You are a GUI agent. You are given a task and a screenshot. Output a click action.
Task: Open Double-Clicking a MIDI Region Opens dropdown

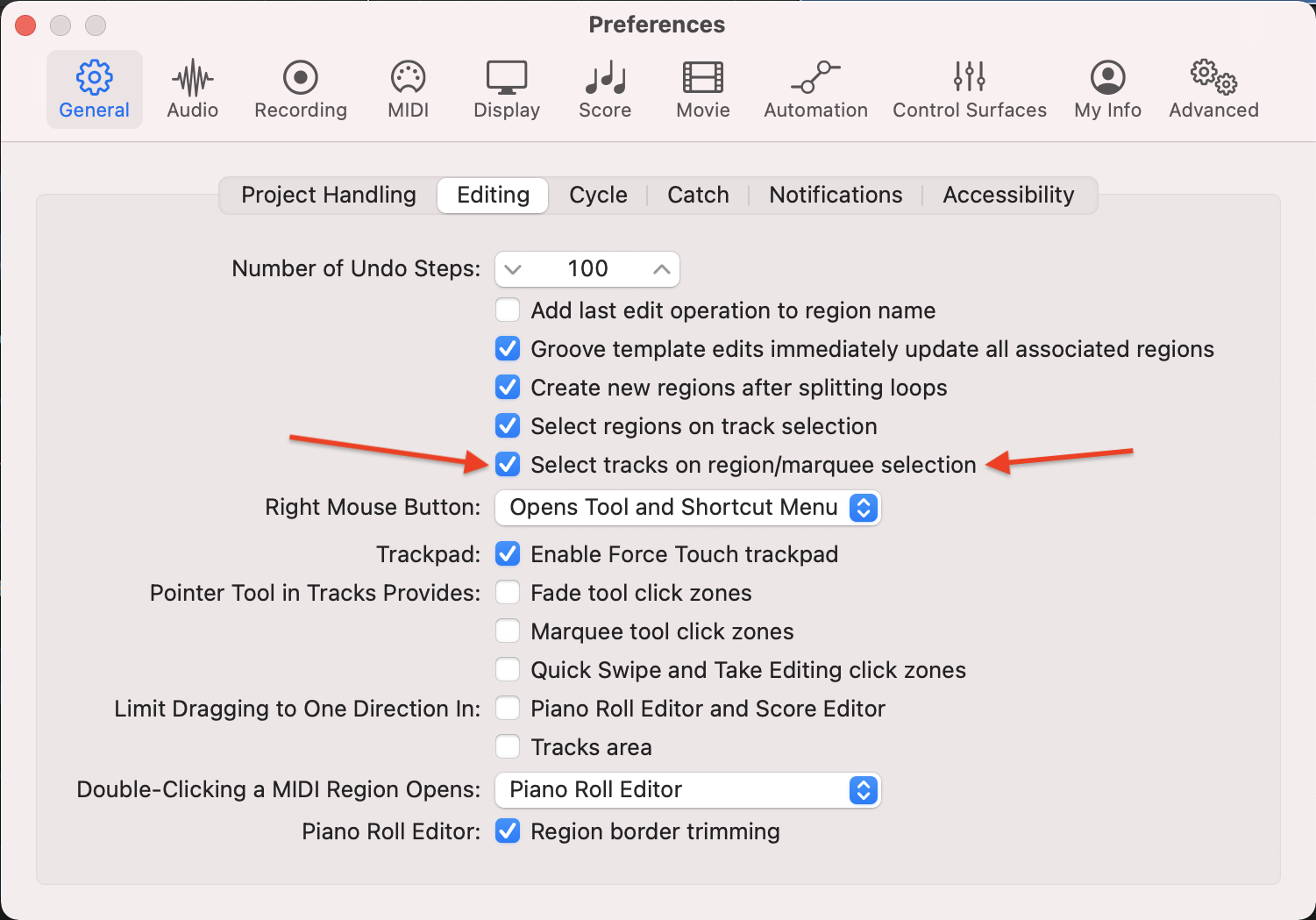[x=687, y=790]
